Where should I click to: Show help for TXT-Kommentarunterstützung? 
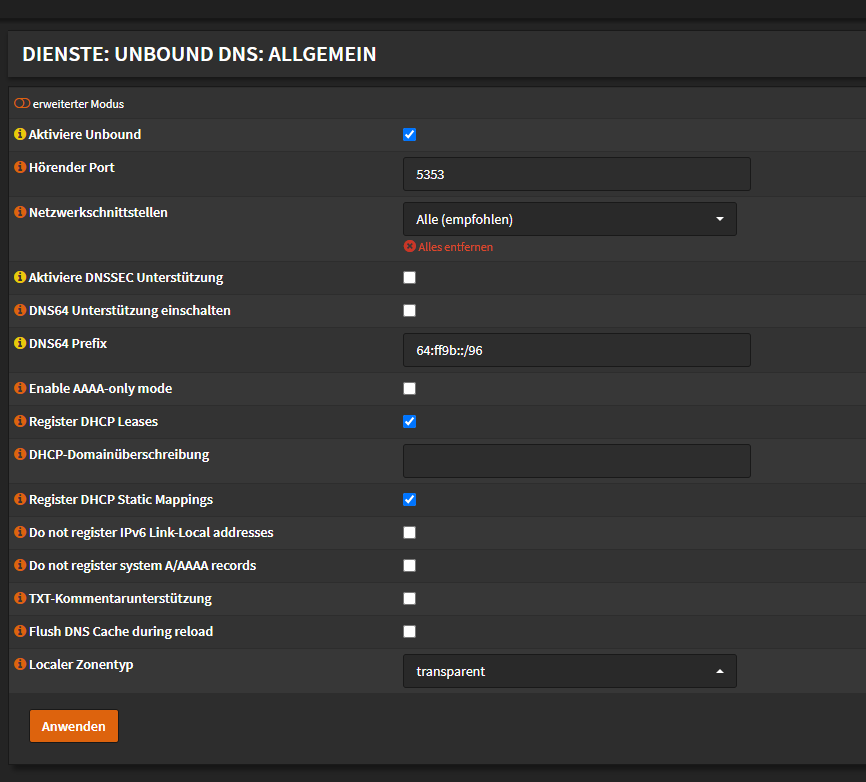(x=20, y=598)
